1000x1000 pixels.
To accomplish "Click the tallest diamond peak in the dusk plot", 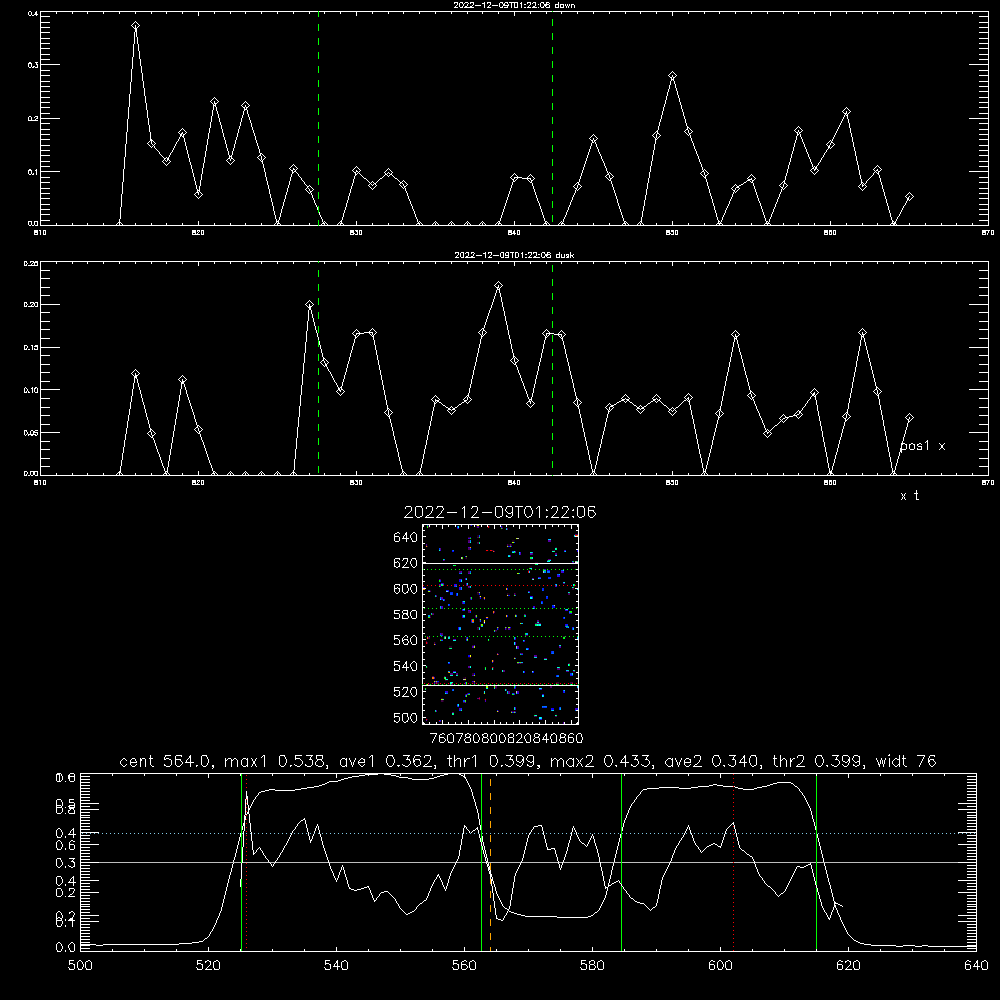I will tap(499, 286).
